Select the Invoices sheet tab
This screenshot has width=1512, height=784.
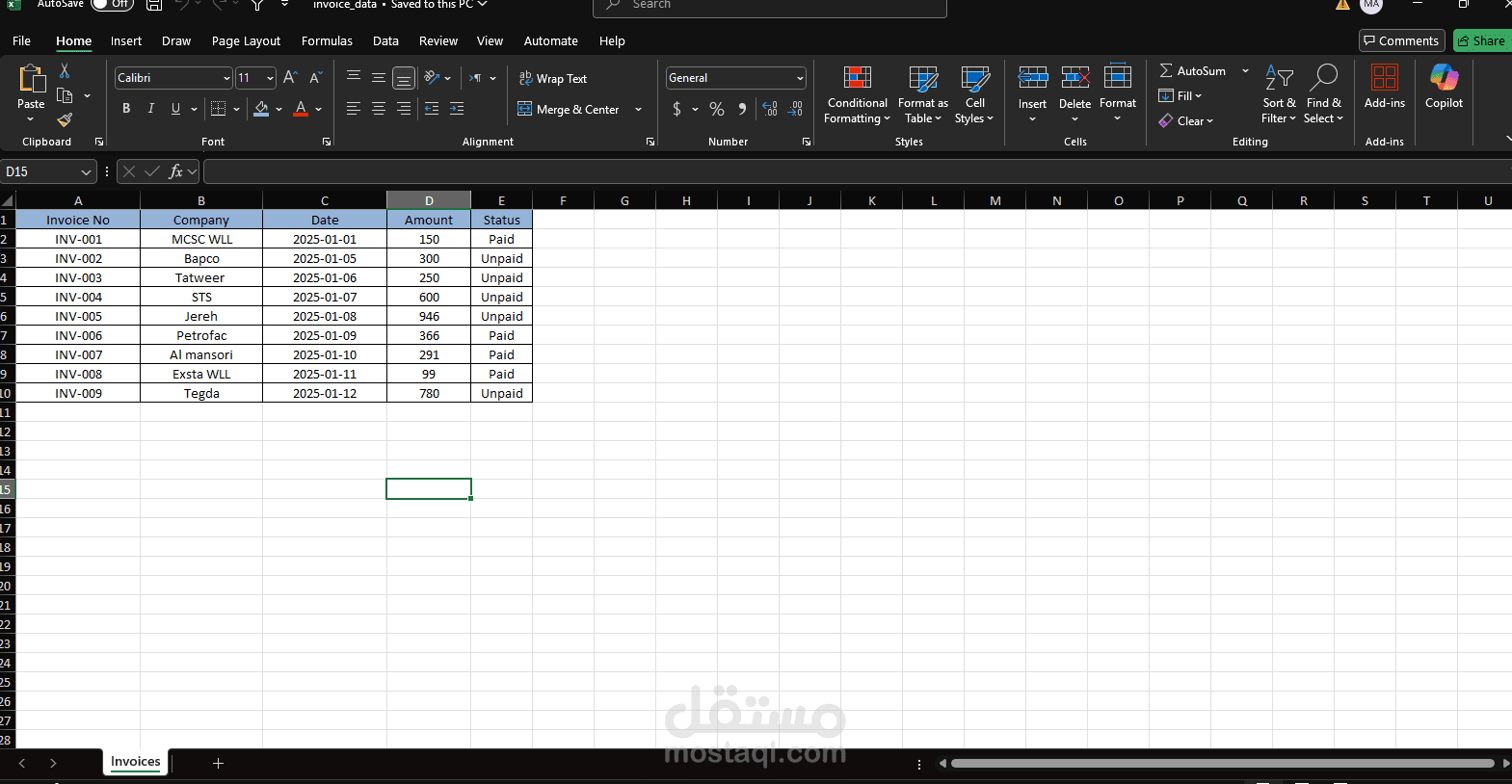[x=136, y=762]
